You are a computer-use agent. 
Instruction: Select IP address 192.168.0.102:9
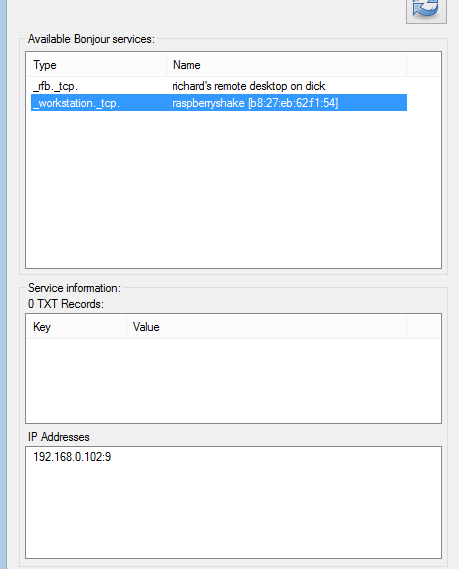[x=72, y=457]
